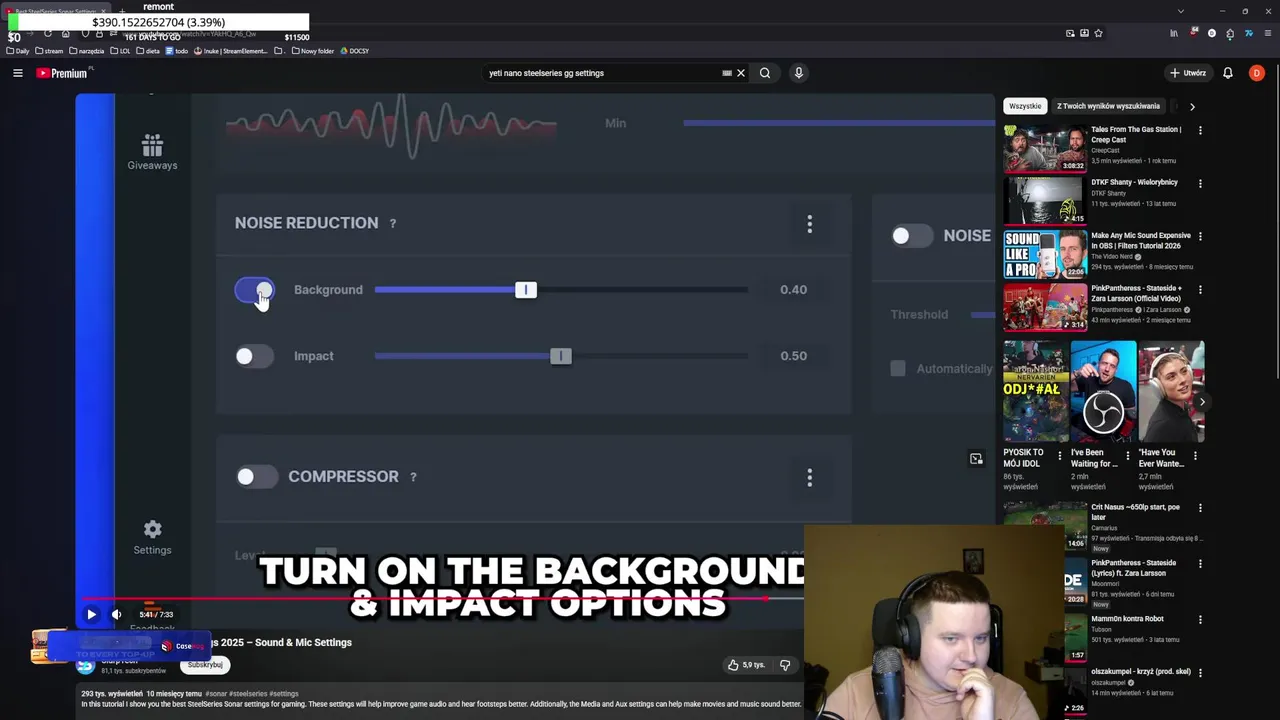List all tabs with chevron button
1280x720 pixels.
(x=1181, y=11)
